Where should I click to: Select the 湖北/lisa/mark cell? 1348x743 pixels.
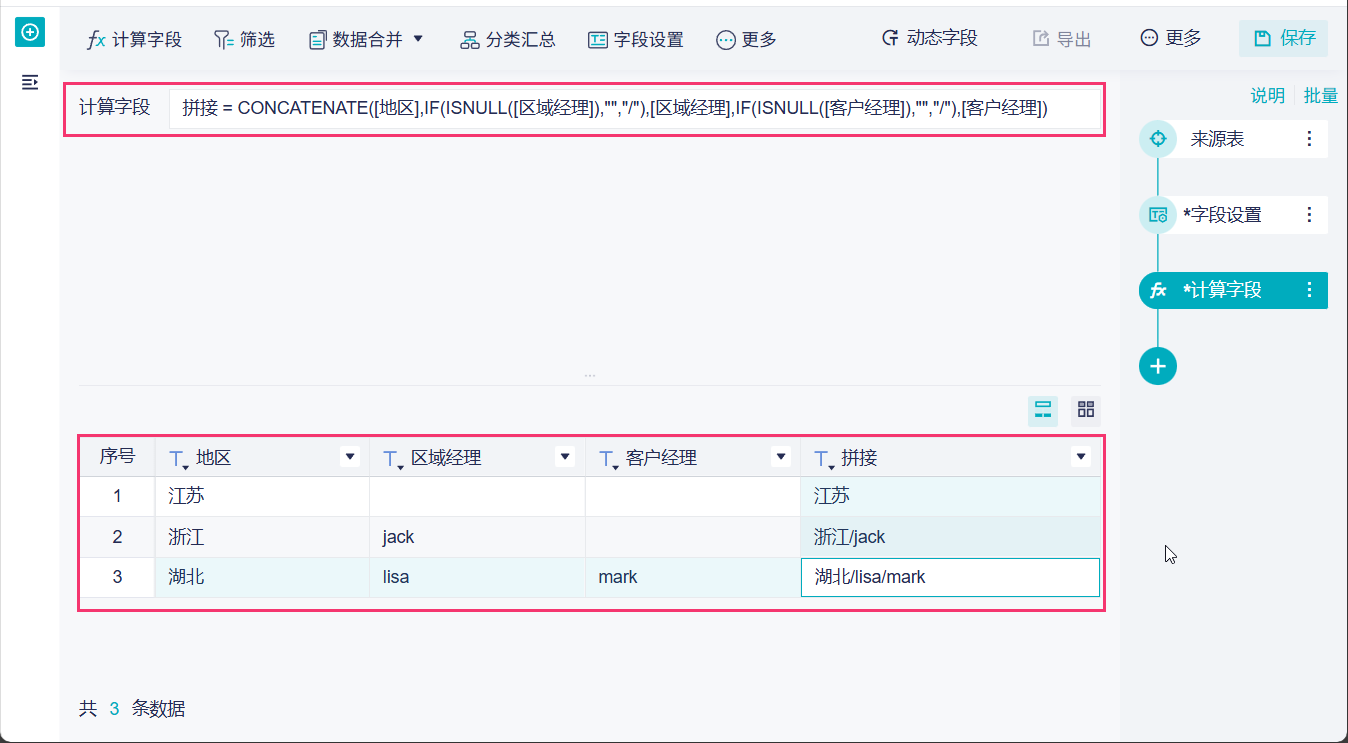click(x=950, y=577)
